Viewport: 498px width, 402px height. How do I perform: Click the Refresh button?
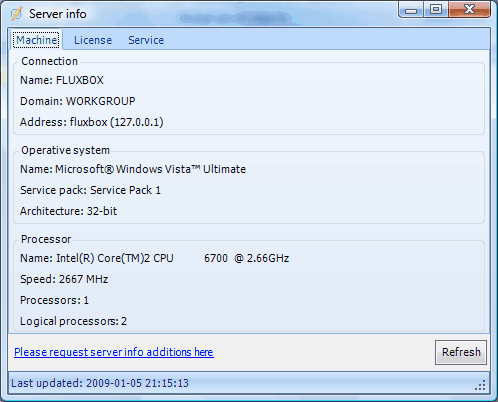coord(461,352)
